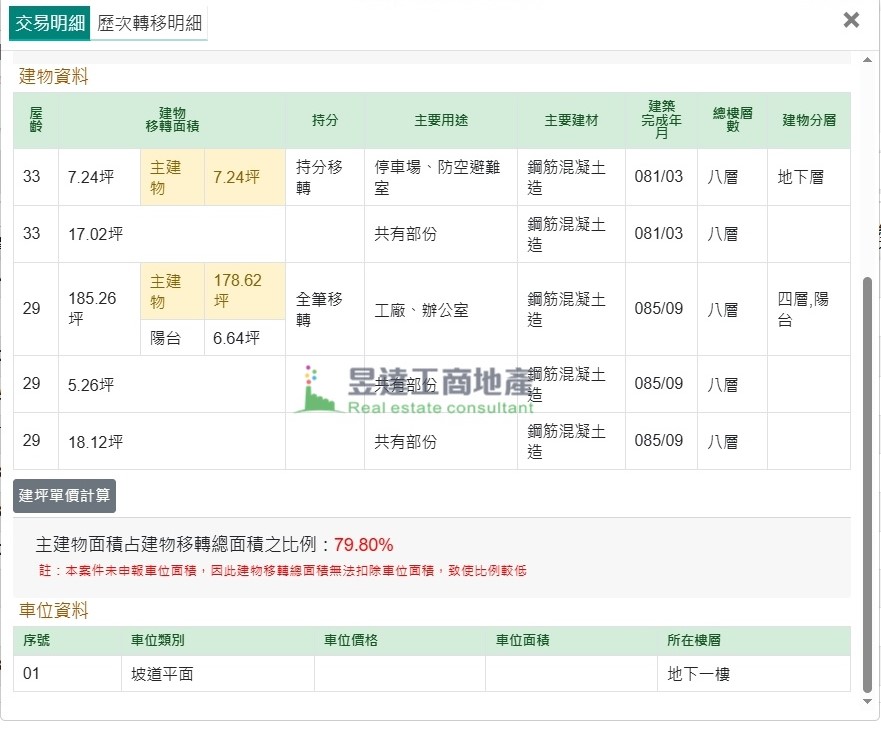881x734 pixels.
Task: Click the 79.80% ratio value
Action: click(x=363, y=545)
